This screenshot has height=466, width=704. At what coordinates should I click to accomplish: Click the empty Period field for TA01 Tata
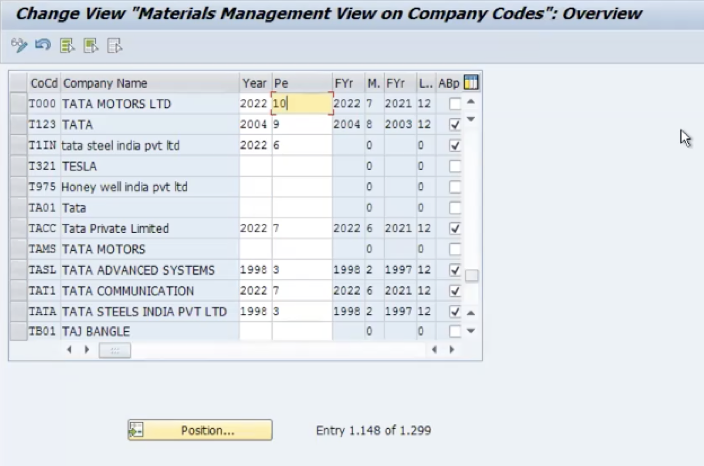click(302, 208)
